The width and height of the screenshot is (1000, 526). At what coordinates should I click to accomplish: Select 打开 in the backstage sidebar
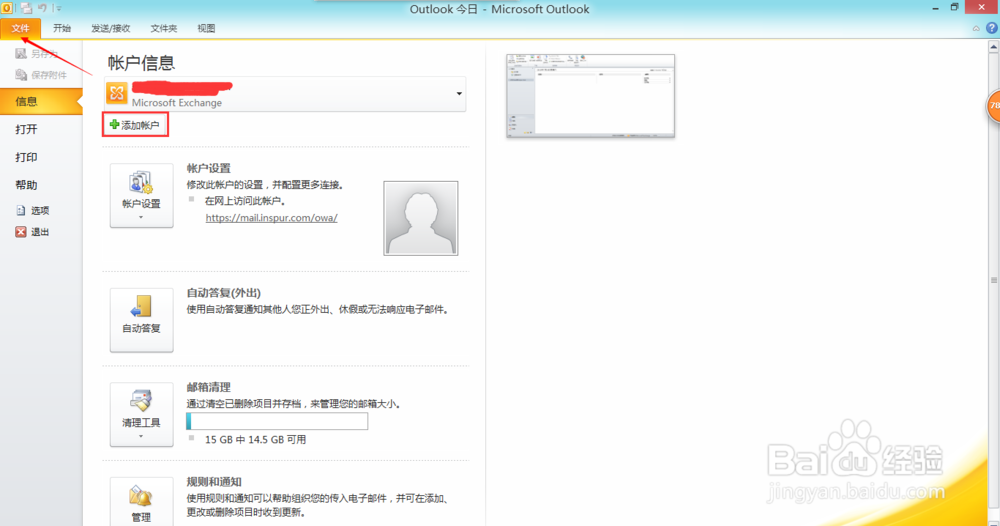26,129
